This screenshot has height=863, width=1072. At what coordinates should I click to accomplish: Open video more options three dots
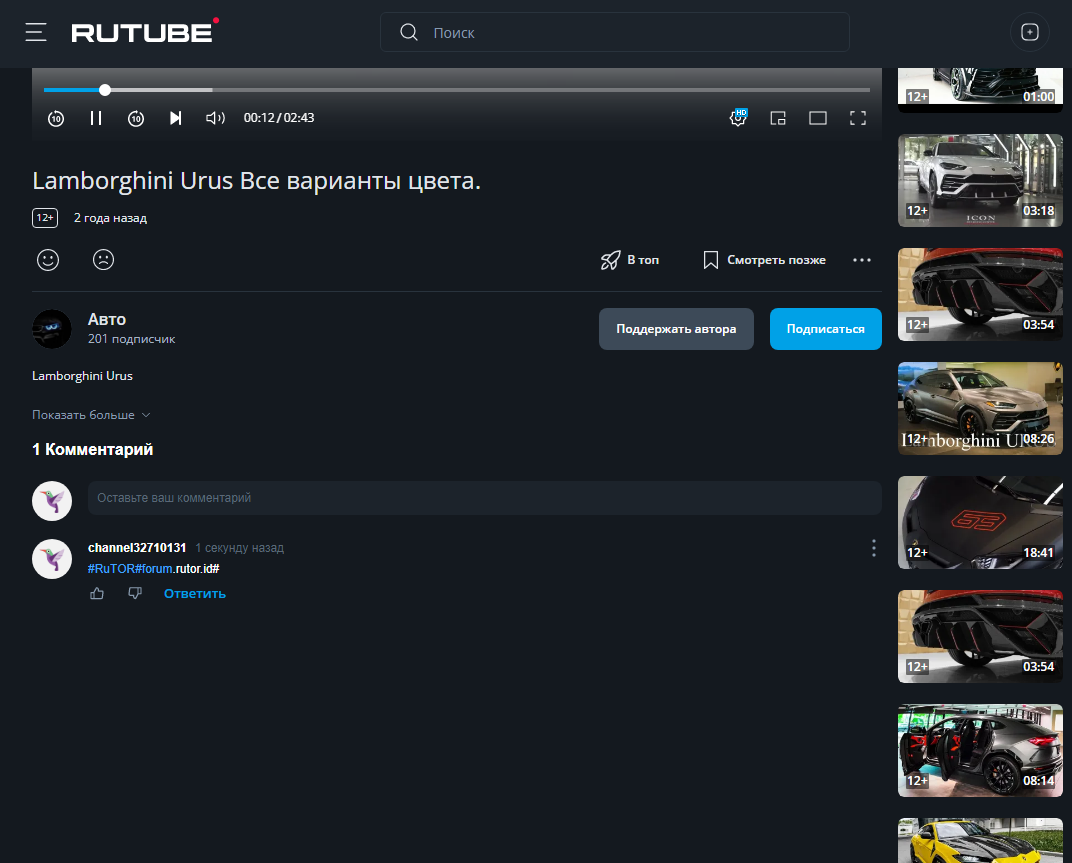862,260
